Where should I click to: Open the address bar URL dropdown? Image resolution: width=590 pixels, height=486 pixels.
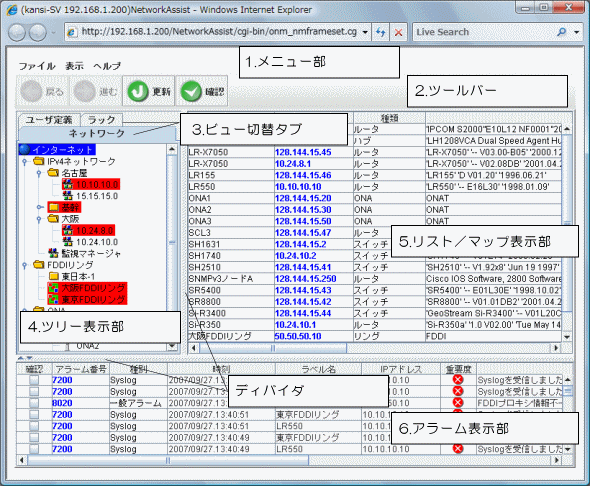pos(365,32)
